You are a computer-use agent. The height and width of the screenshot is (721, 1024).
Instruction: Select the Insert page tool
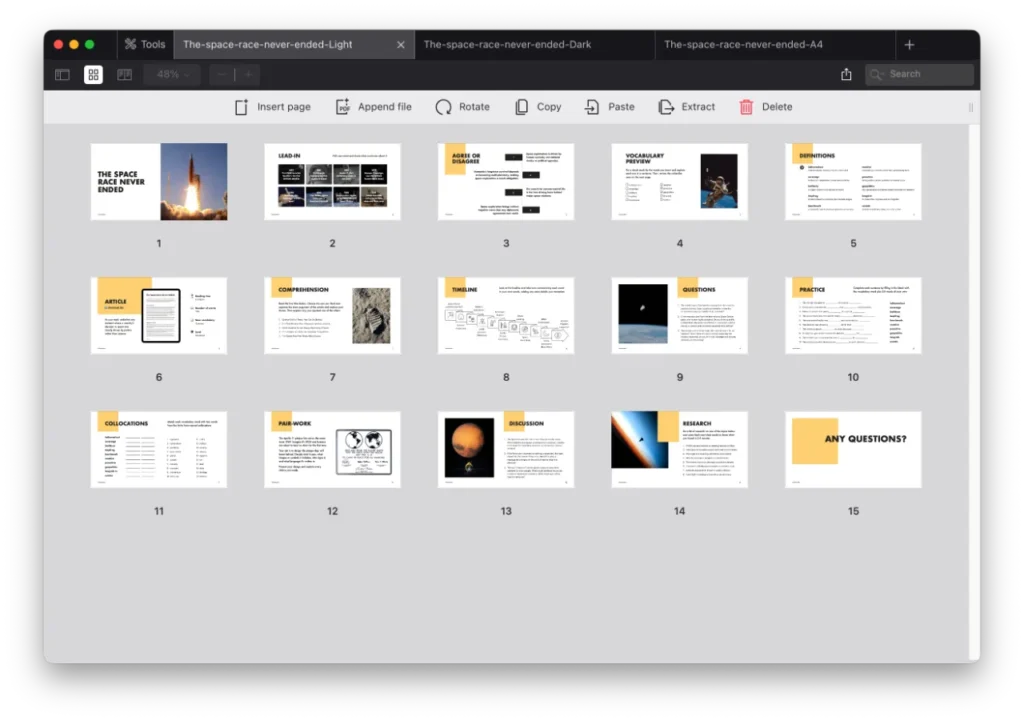(x=272, y=106)
